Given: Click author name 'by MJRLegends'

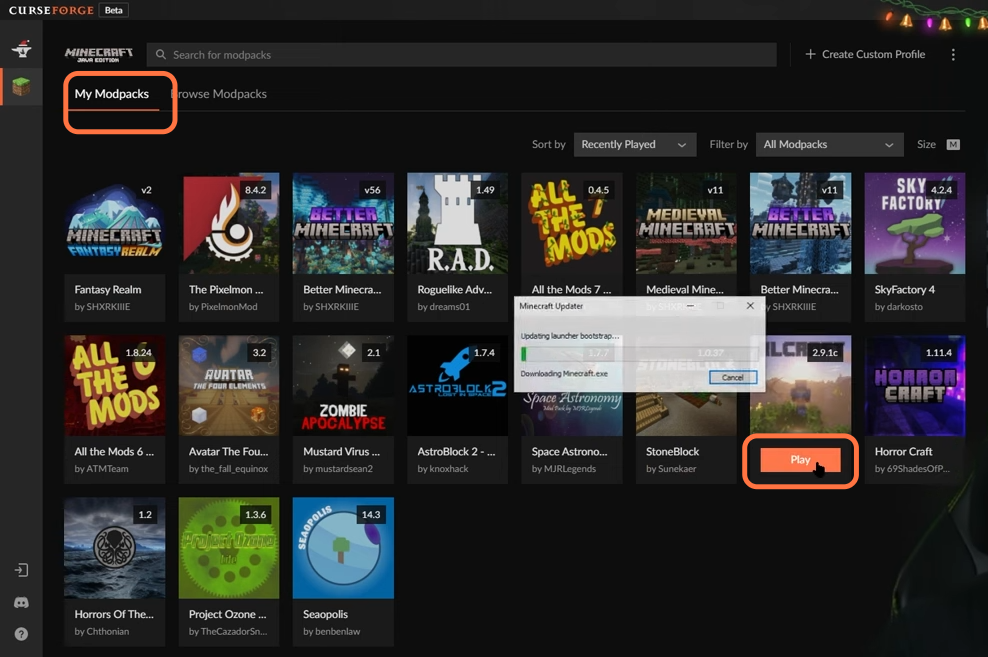Looking at the screenshot, I should 563,469.
